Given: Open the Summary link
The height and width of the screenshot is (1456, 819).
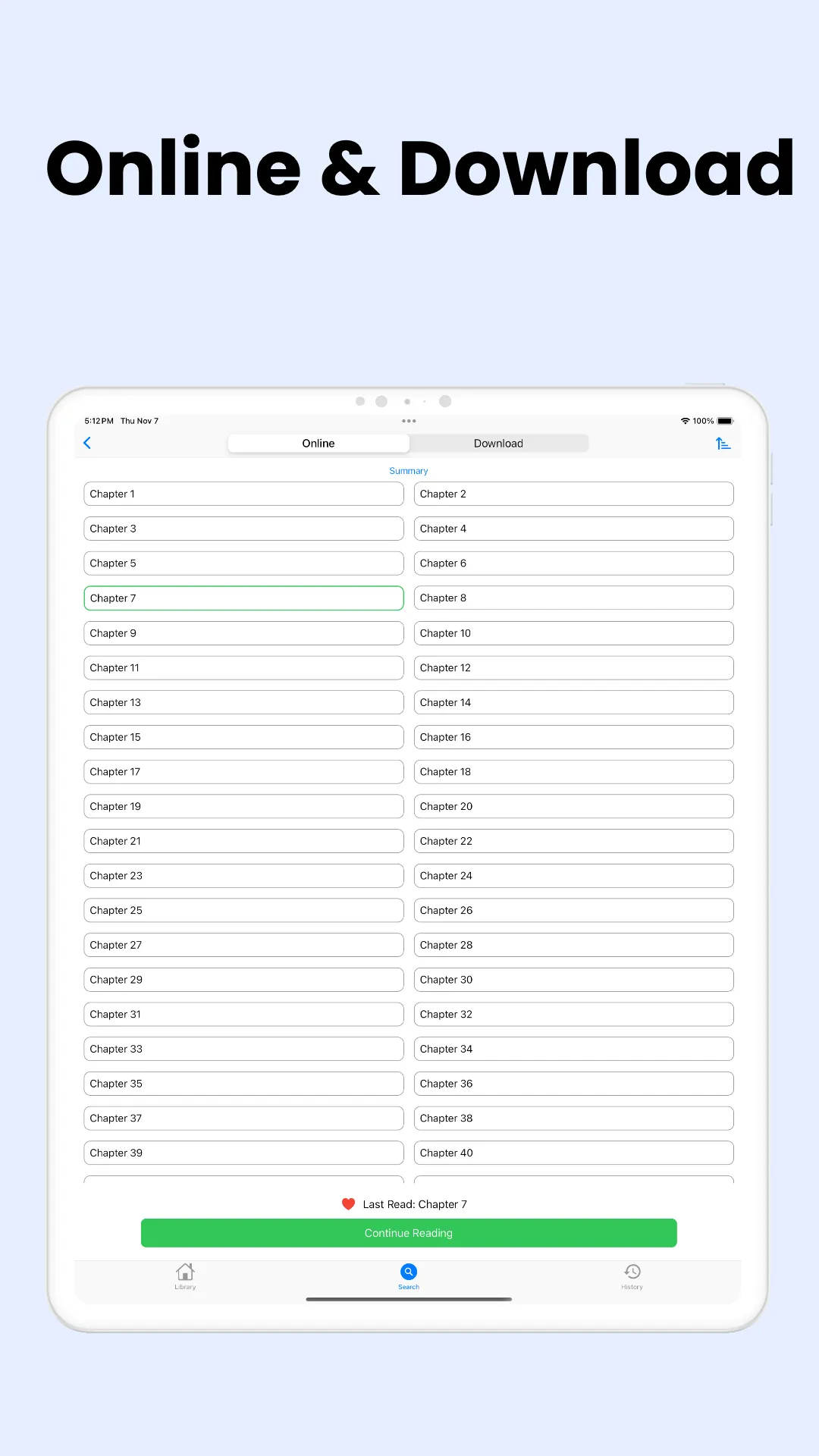Looking at the screenshot, I should 409,471.
